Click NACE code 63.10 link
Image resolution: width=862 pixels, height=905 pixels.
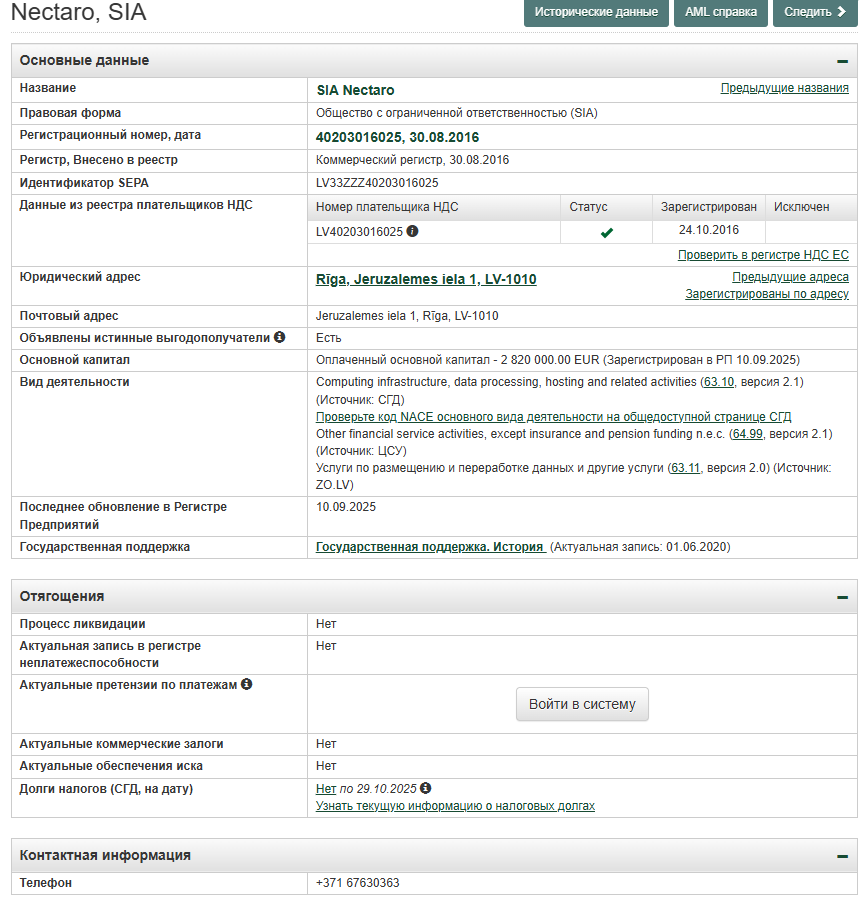719,382
